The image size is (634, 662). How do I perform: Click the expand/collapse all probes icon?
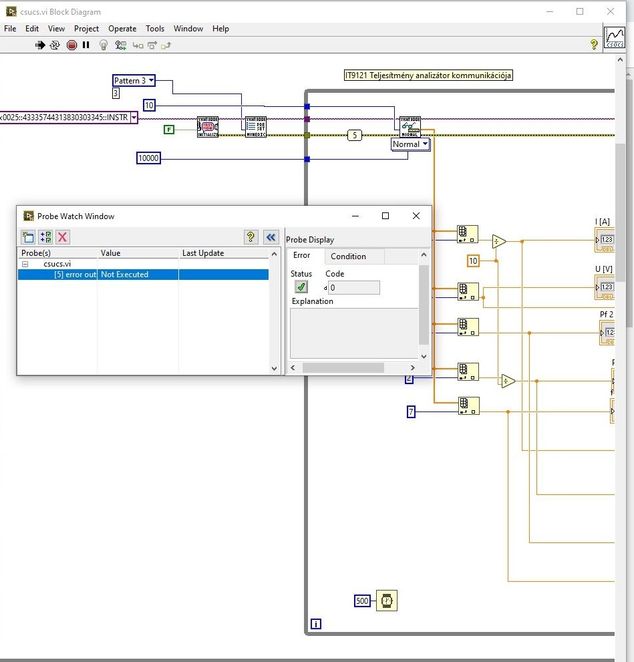pyautogui.click(x=46, y=237)
